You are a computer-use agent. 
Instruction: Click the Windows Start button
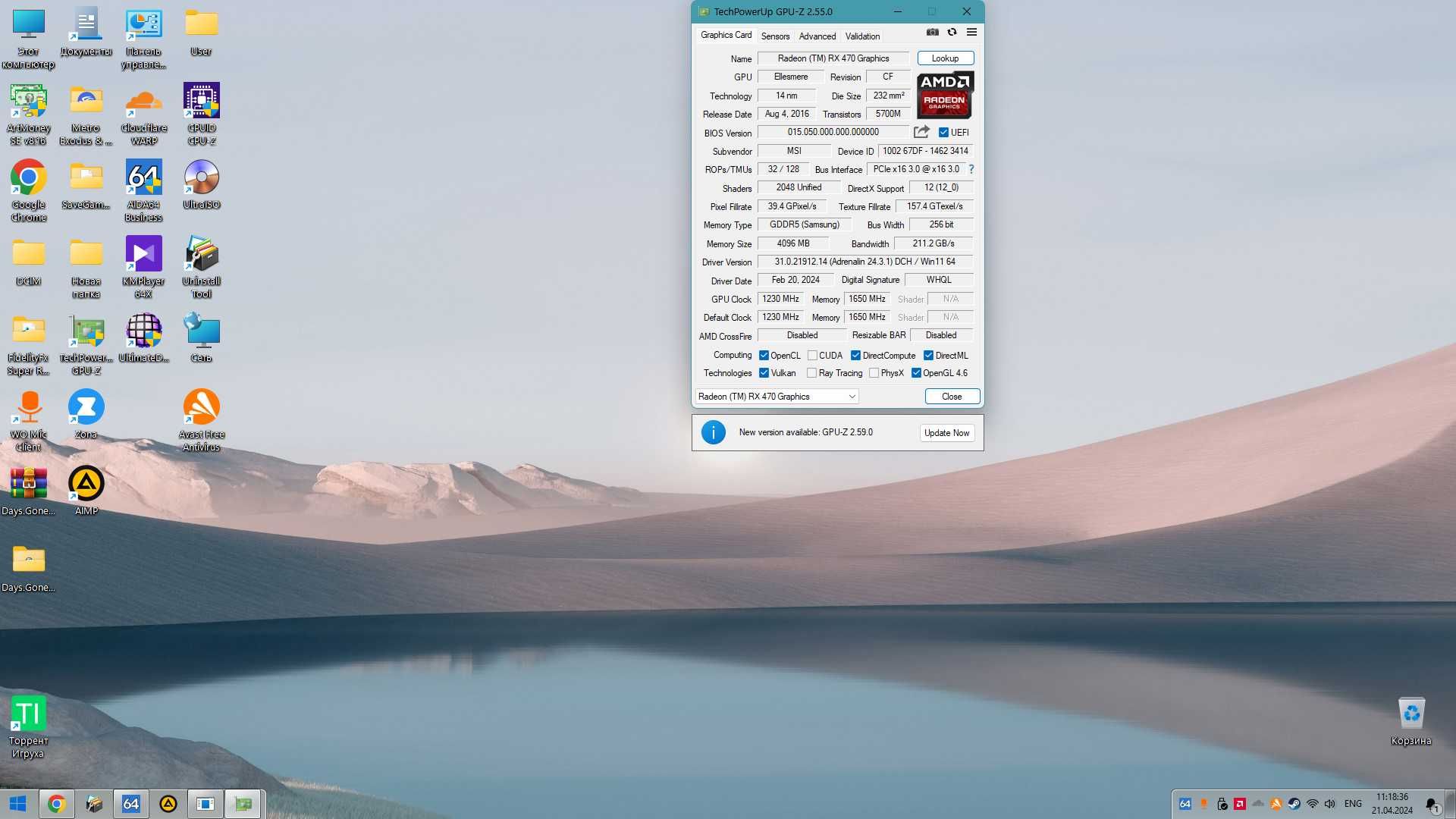point(18,804)
